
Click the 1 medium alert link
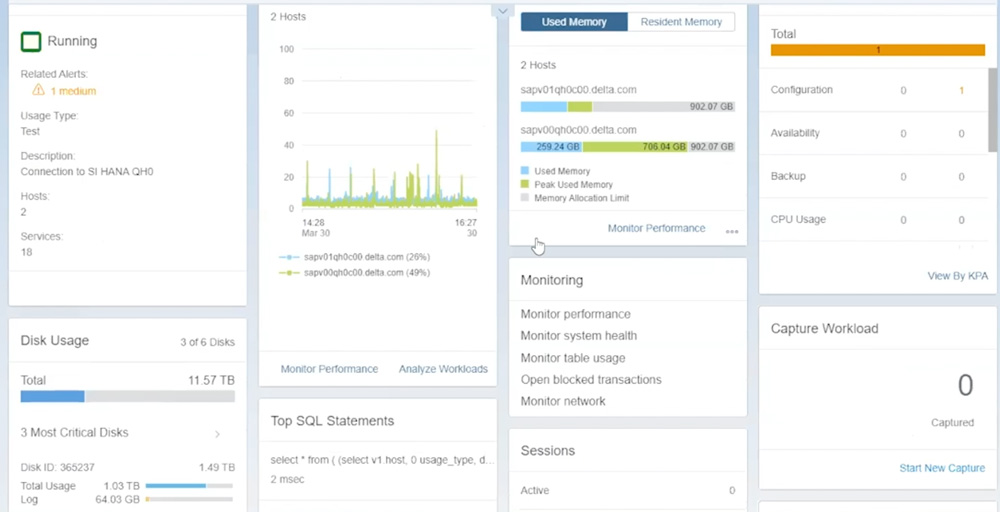point(73,91)
